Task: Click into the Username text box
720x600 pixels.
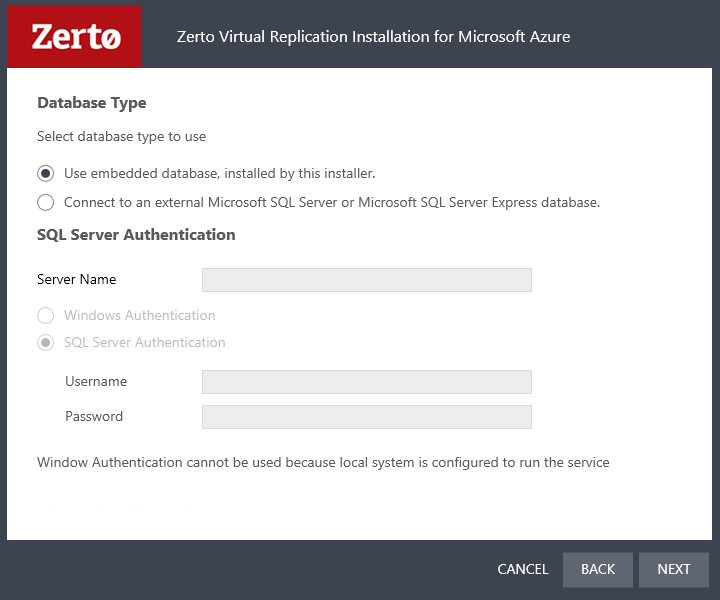Action: 367,382
